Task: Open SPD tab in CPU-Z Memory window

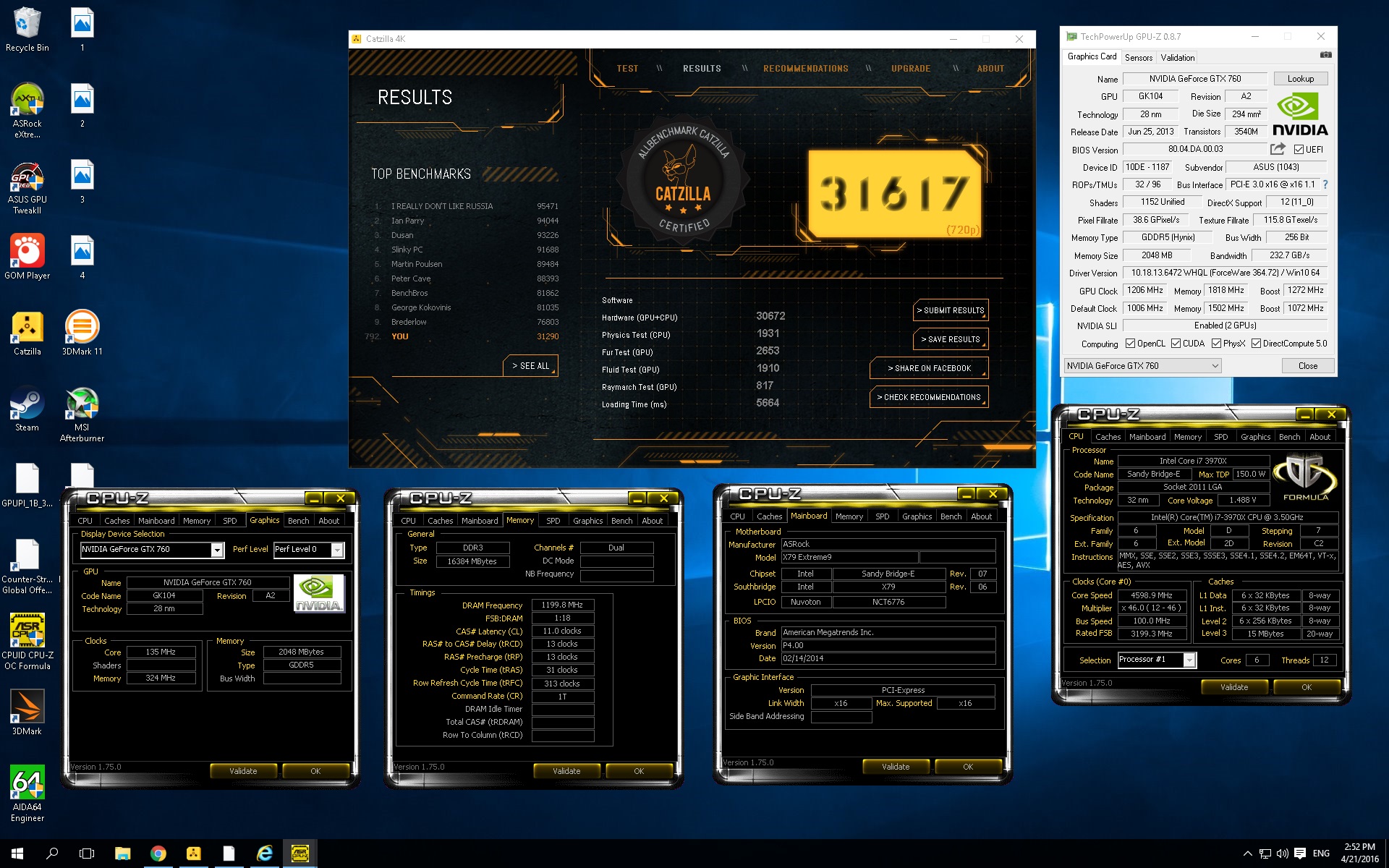Action: click(553, 521)
